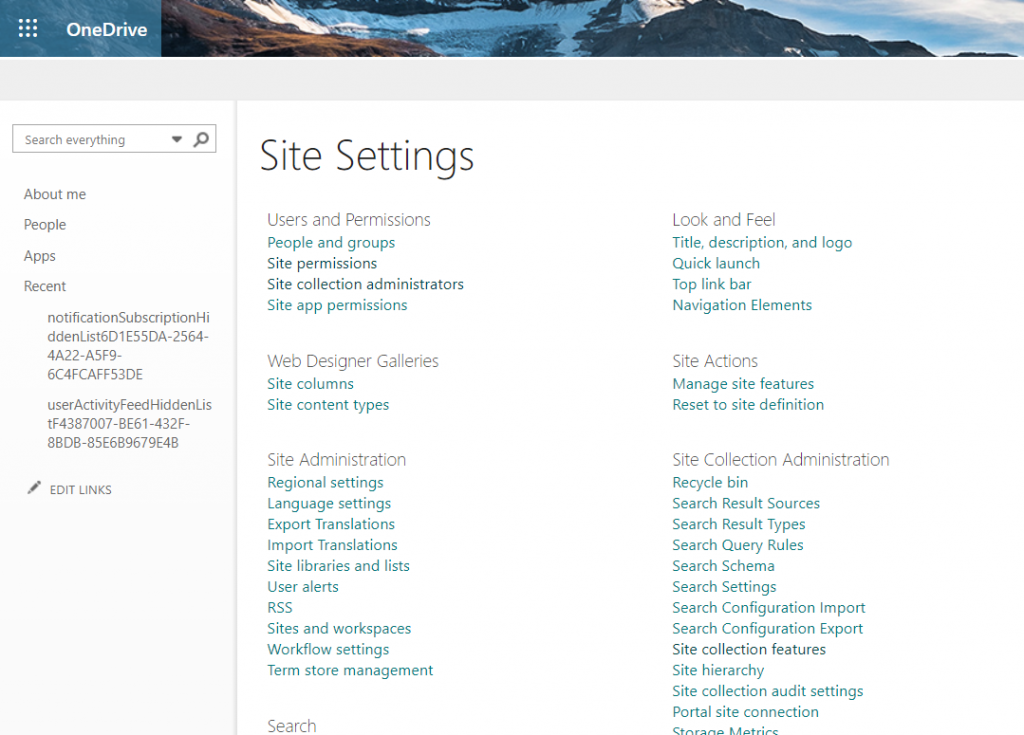Open Import Translations
Image resolution: width=1024 pixels, height=735 pixels.
click(332, 545)
